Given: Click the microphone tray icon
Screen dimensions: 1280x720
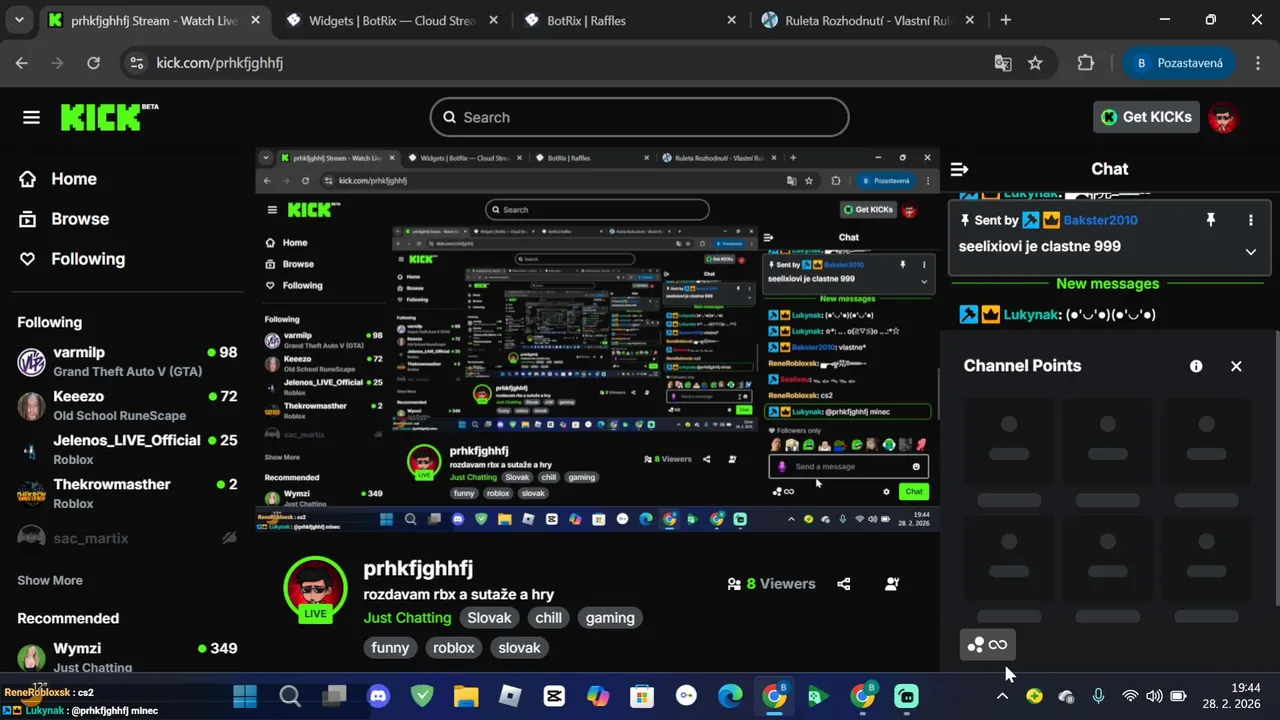Looking at the screenshot, I should tap(1098, 696).
